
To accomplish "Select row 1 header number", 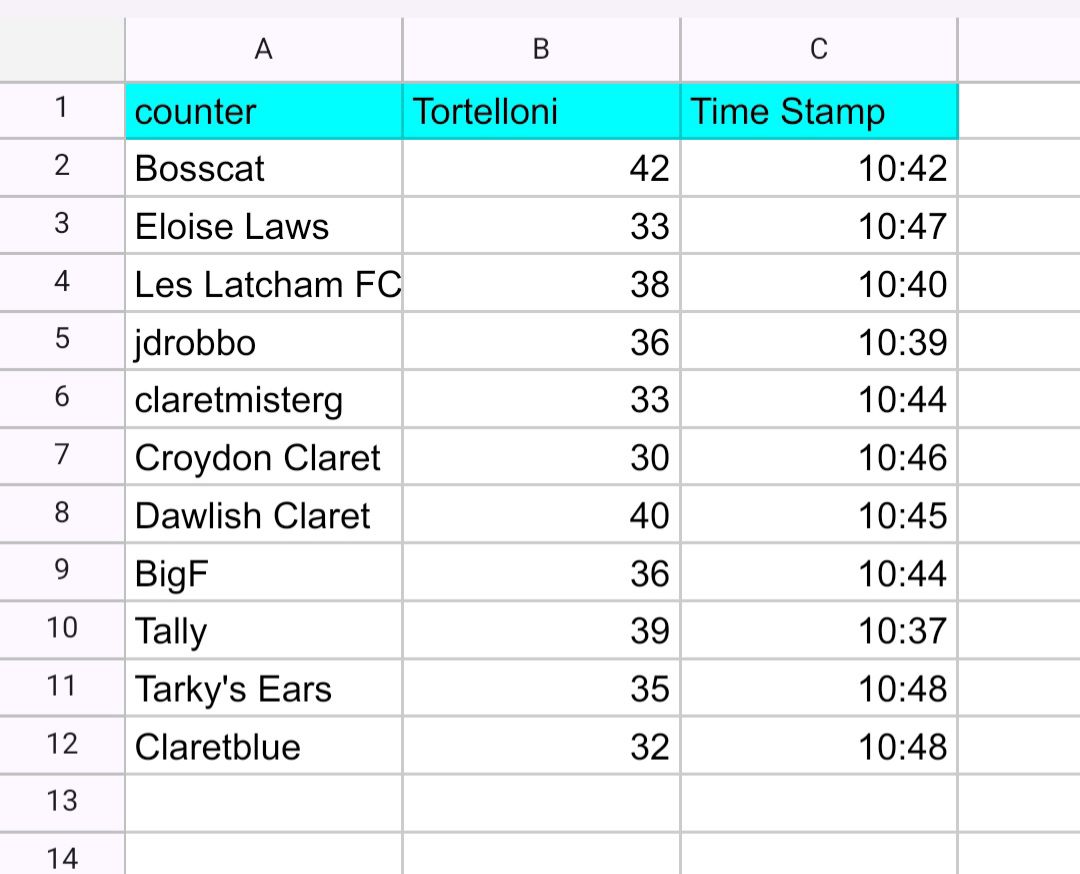I will pos(62,108).
